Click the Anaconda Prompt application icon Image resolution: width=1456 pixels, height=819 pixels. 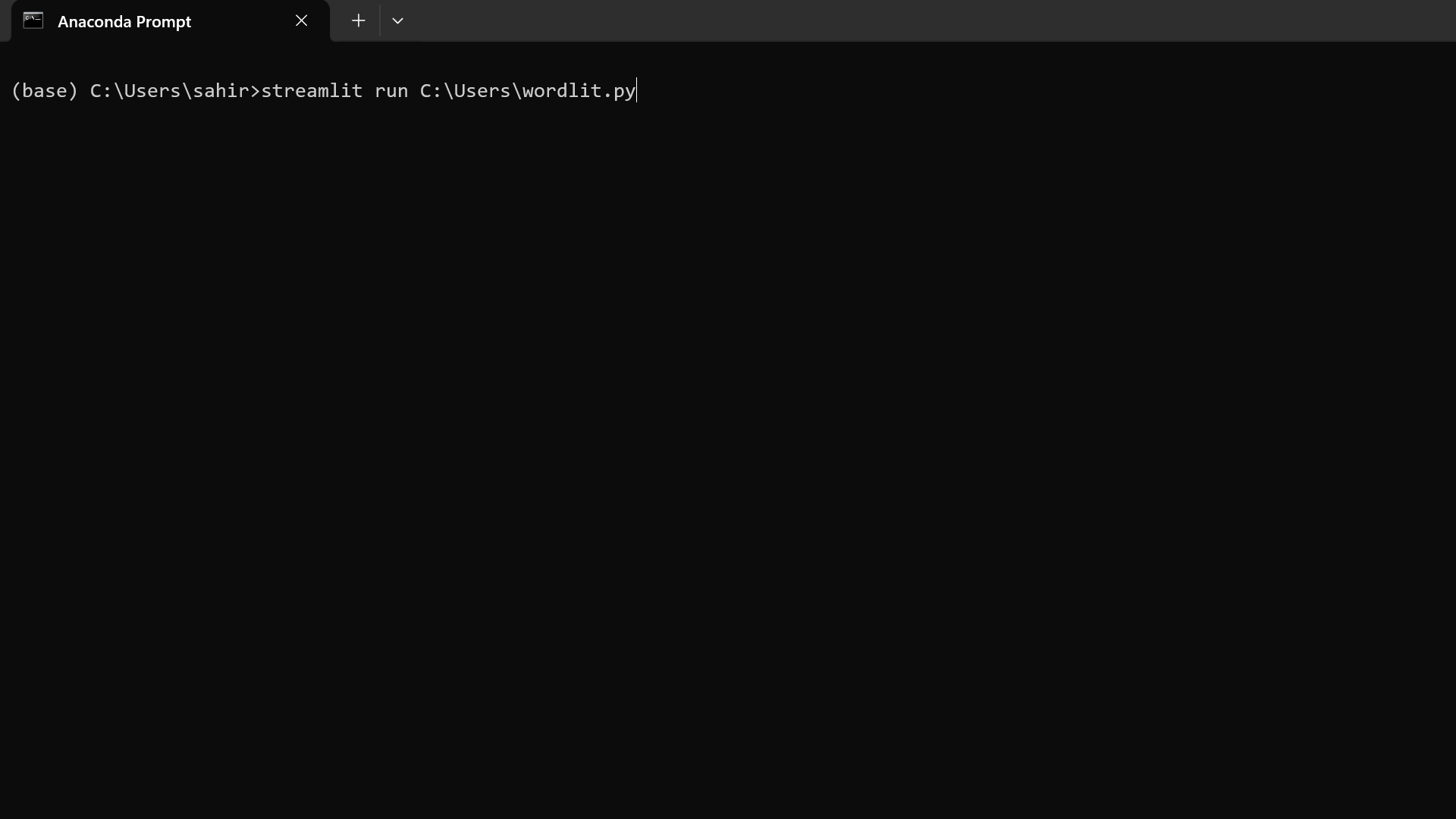coord(32,20)
